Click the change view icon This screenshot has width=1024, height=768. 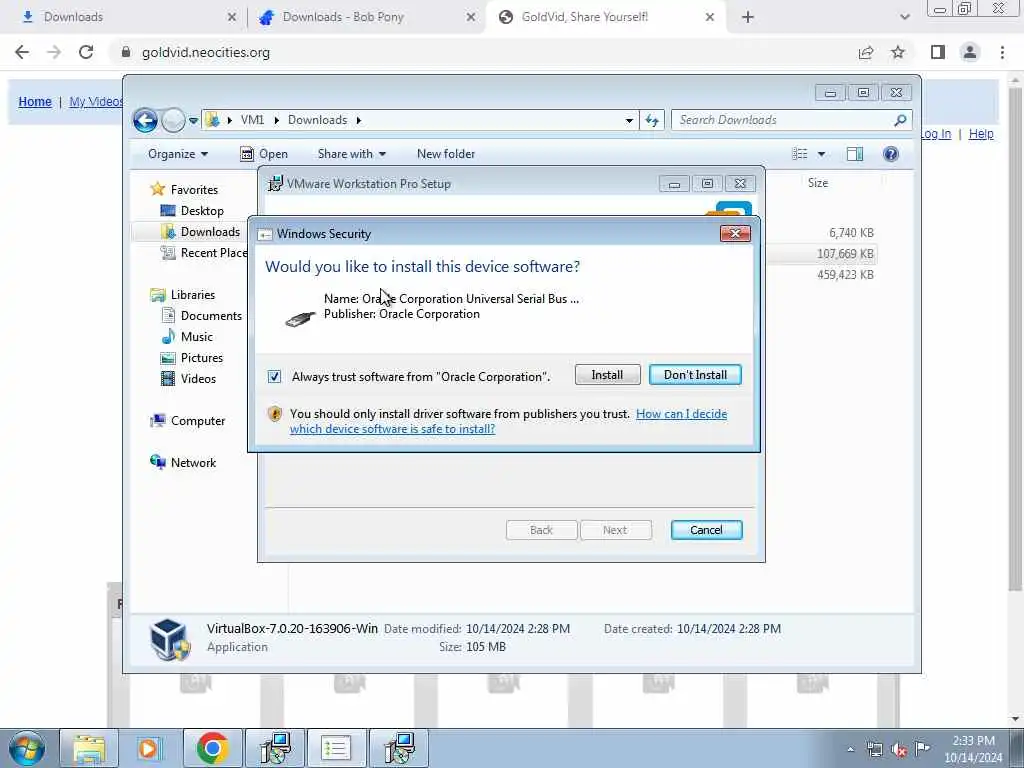[800, 154]
